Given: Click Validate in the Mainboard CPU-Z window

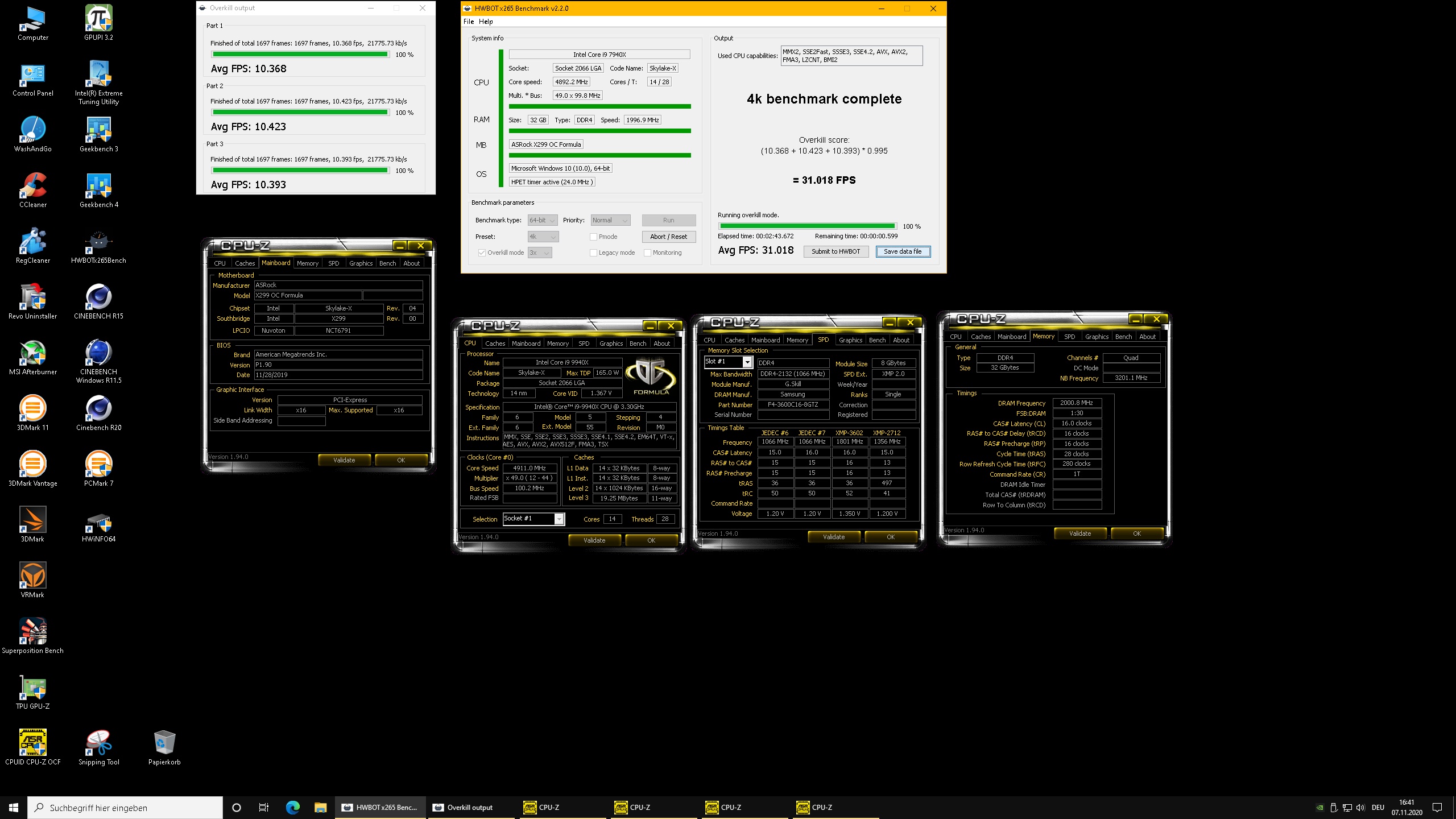Looking at the screenshot, I should click(344, 460).
